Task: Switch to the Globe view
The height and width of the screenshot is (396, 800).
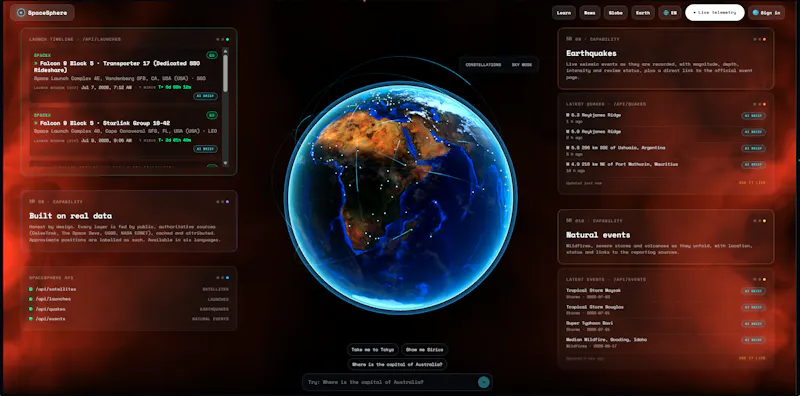Action: click(x=616, y=13)
